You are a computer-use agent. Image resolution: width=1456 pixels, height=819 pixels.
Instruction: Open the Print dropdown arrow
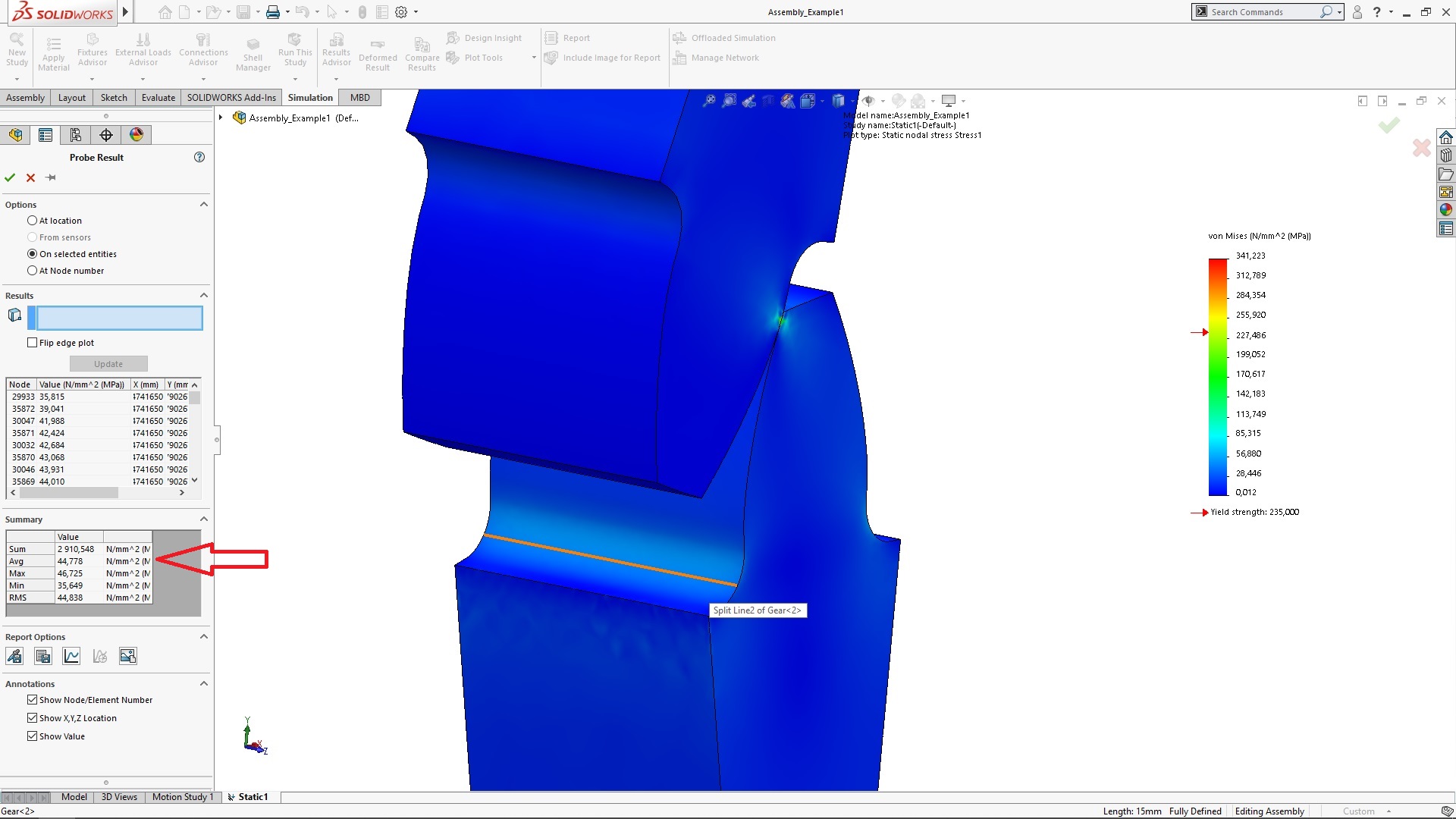pos(287,12)
